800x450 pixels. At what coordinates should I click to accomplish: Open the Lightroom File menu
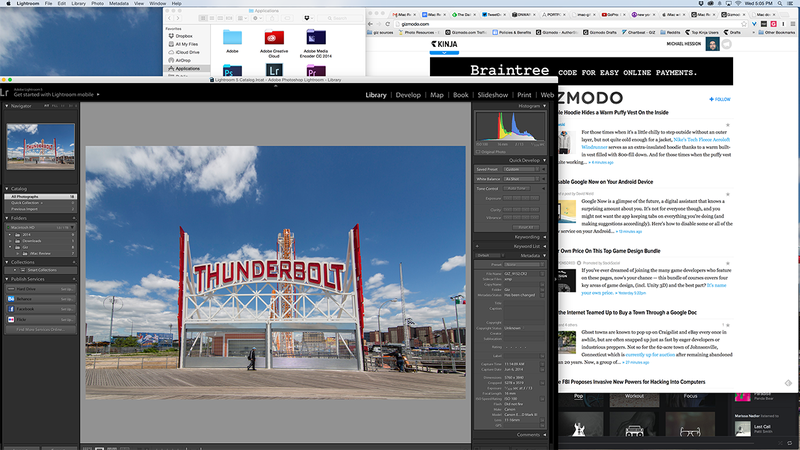[48, 4]
